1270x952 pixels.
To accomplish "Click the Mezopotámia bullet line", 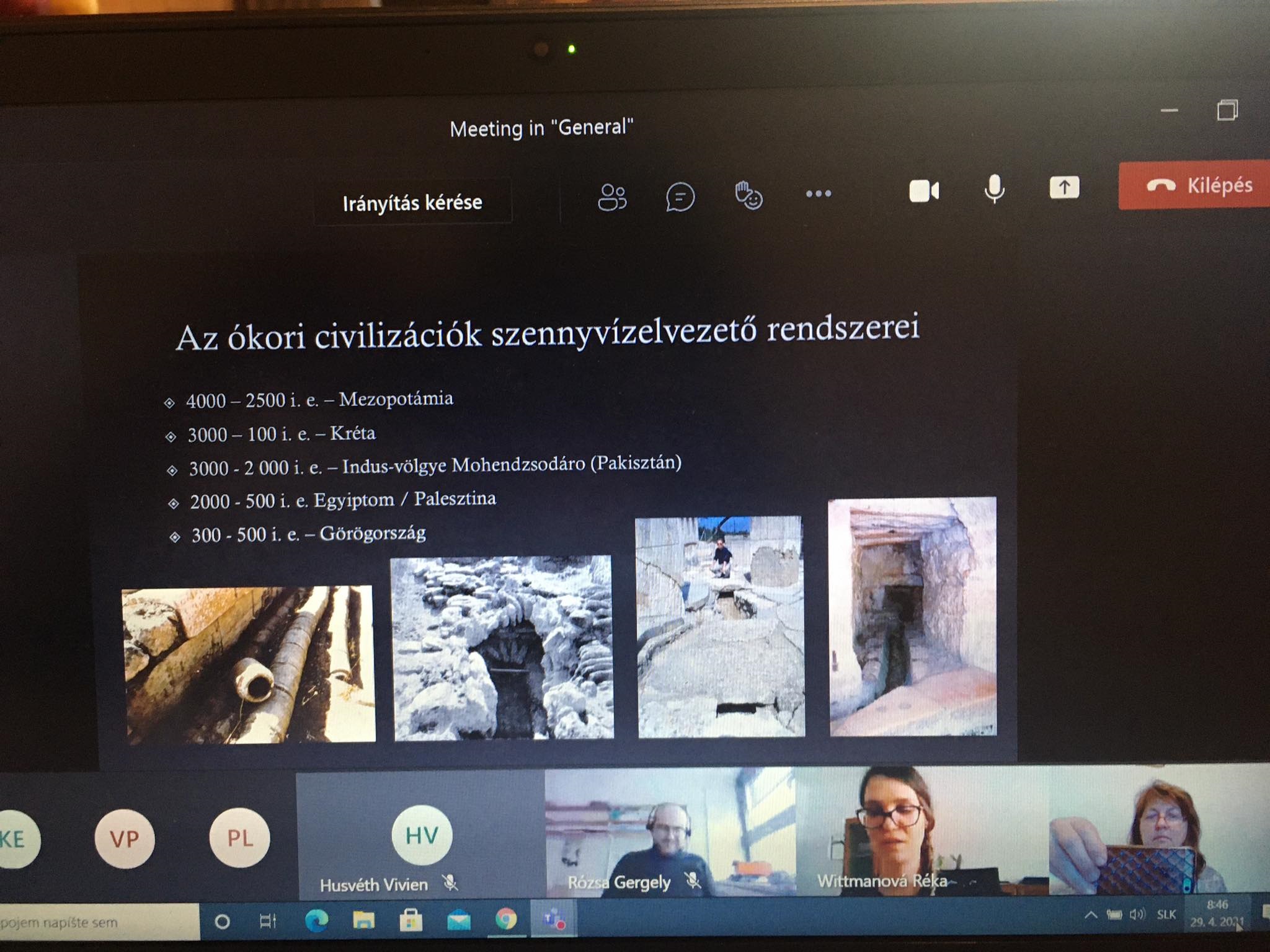I will [309, 400].
